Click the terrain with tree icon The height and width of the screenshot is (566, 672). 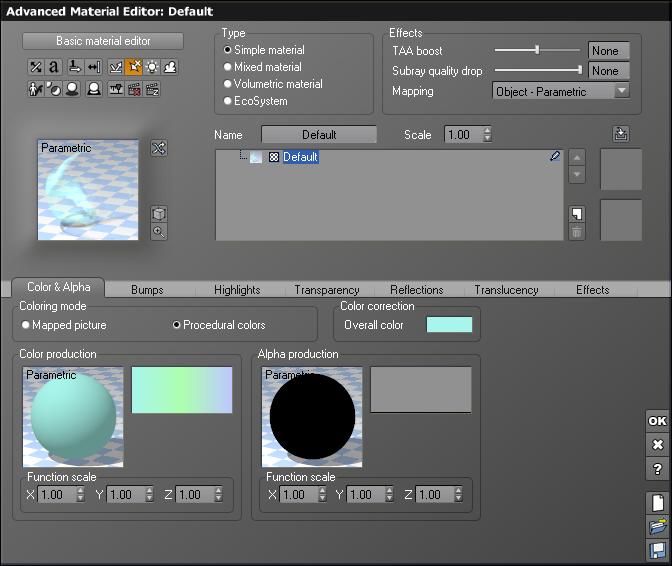pyautogui.click(x=116, y=89)
